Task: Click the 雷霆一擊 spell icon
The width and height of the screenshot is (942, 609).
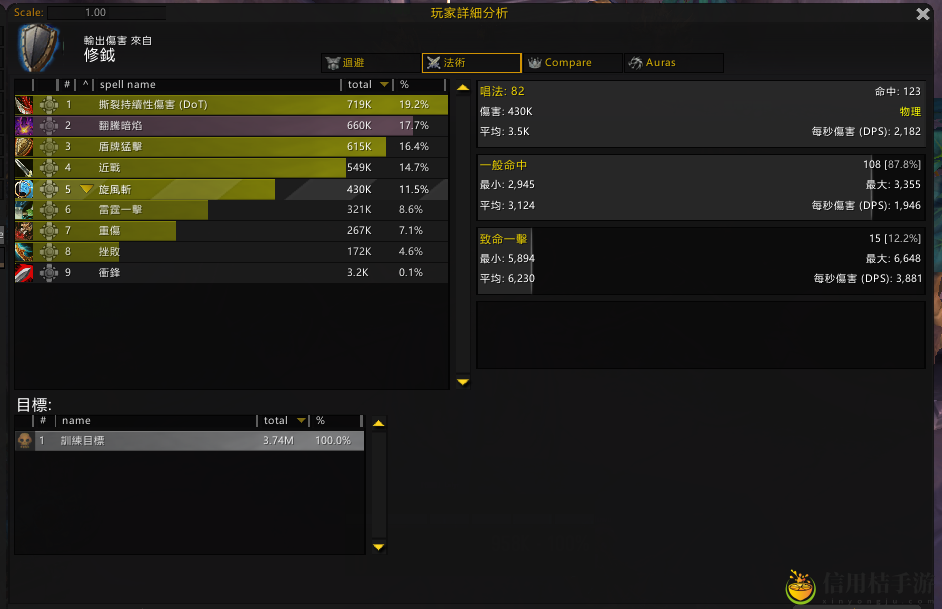Action: [24, 210]
